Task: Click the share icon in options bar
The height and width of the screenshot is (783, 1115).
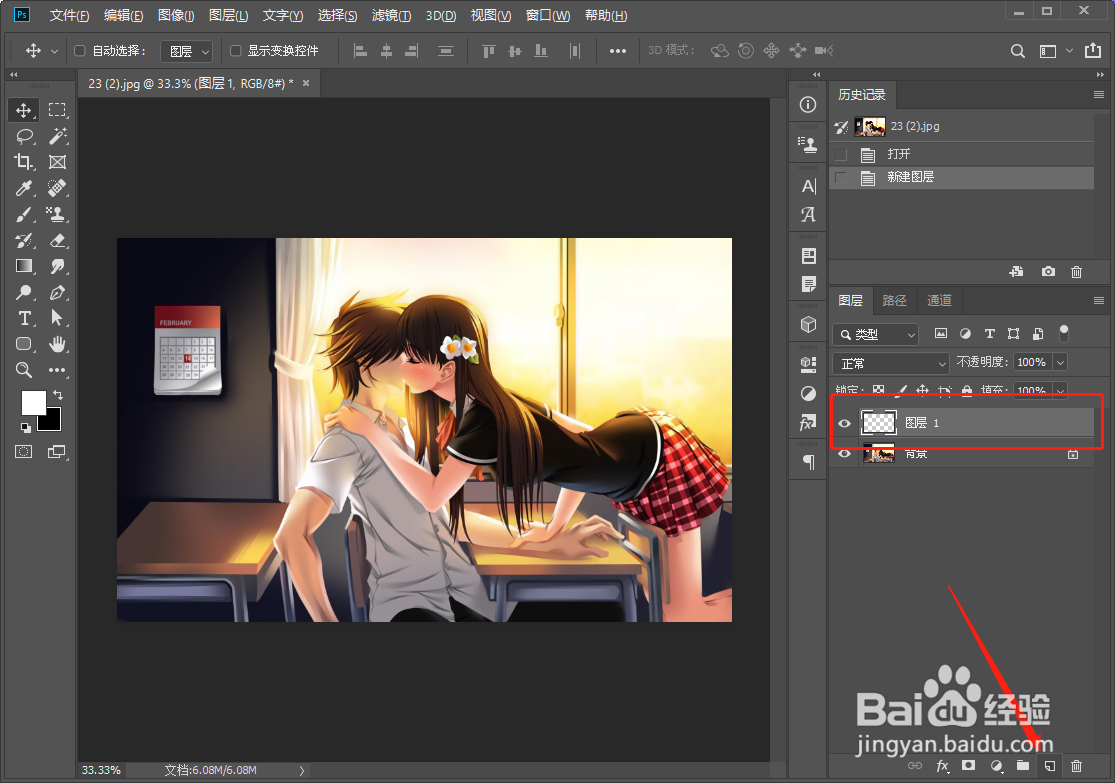Action: click(1092, 50)
